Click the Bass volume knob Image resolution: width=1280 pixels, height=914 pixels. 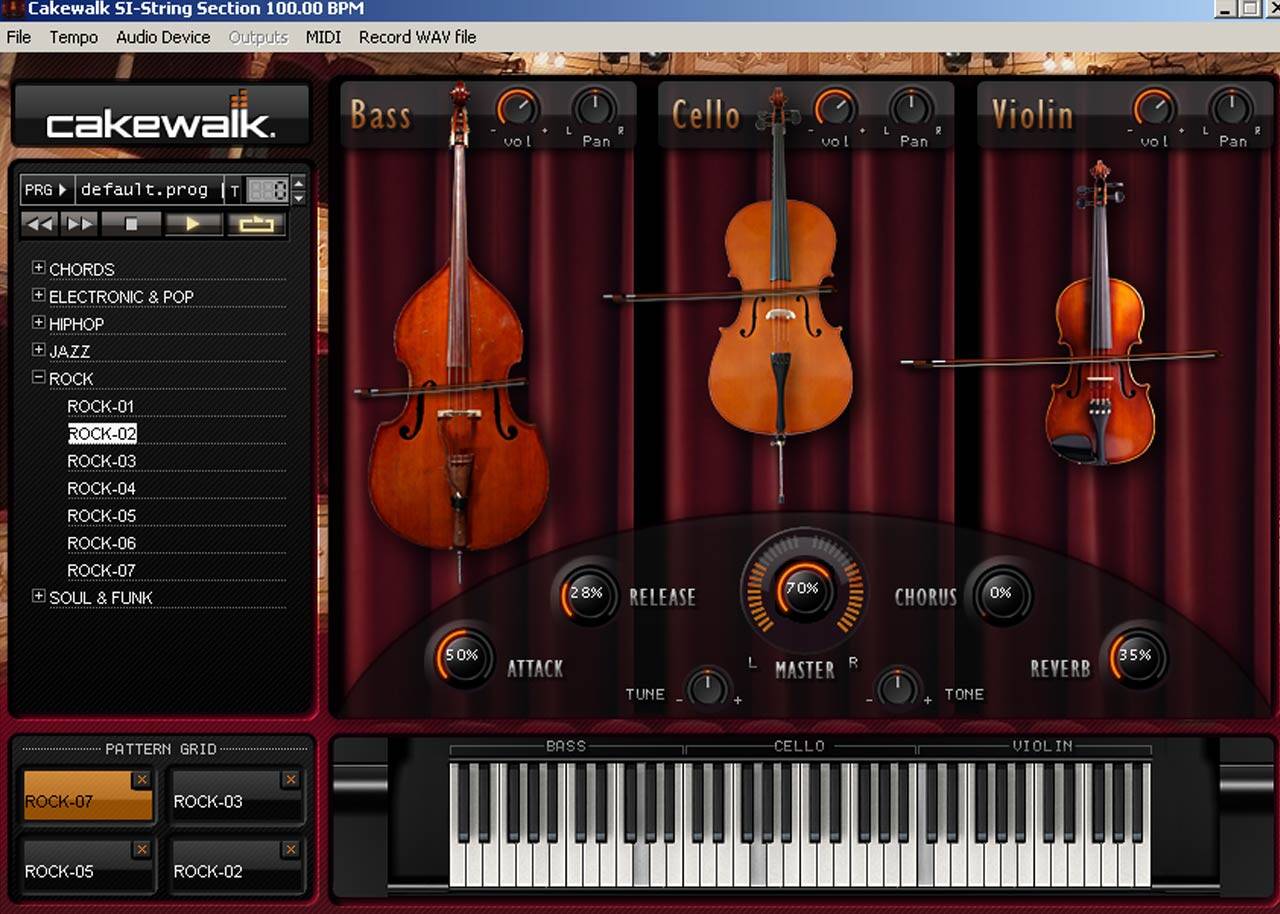[x=518, y=107]
